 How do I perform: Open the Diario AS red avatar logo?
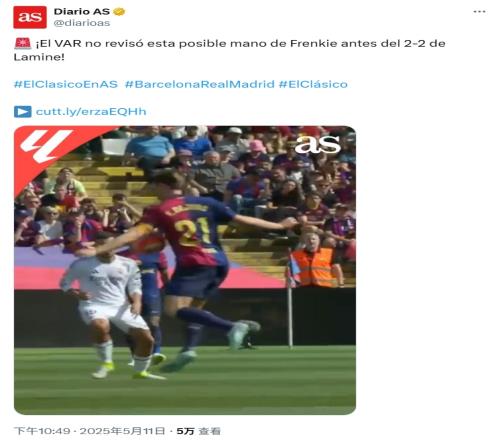pyautogui.click(x=30, y=17)
